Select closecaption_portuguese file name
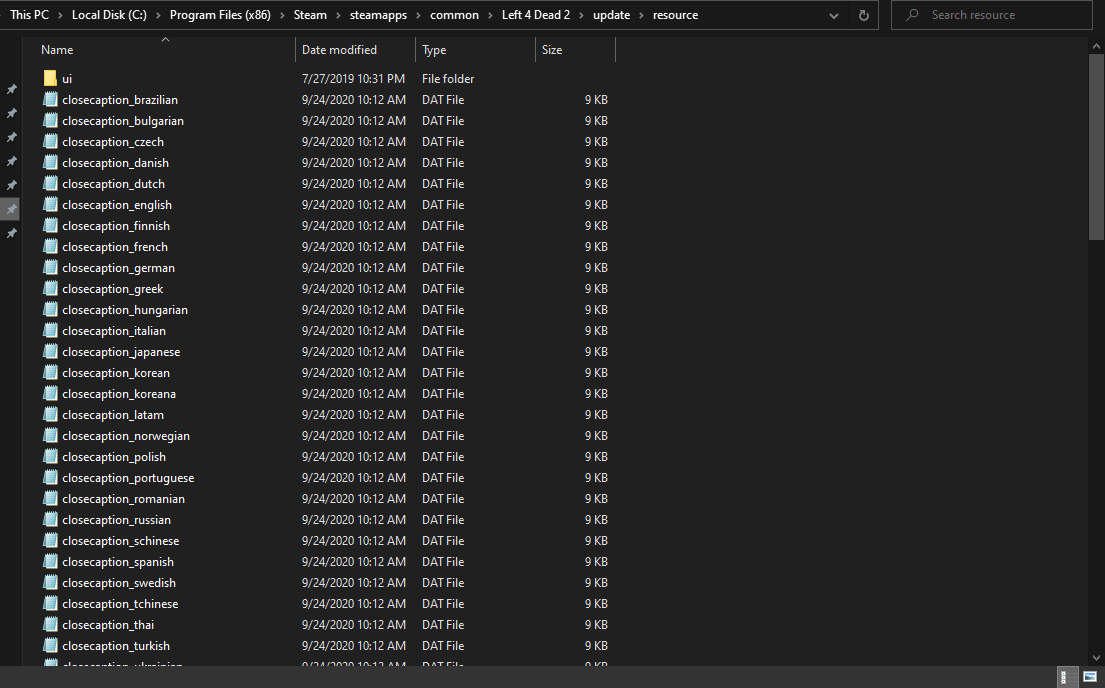Image resolution: width=1105 pixels, height=688 pixels. pos(128,478)
